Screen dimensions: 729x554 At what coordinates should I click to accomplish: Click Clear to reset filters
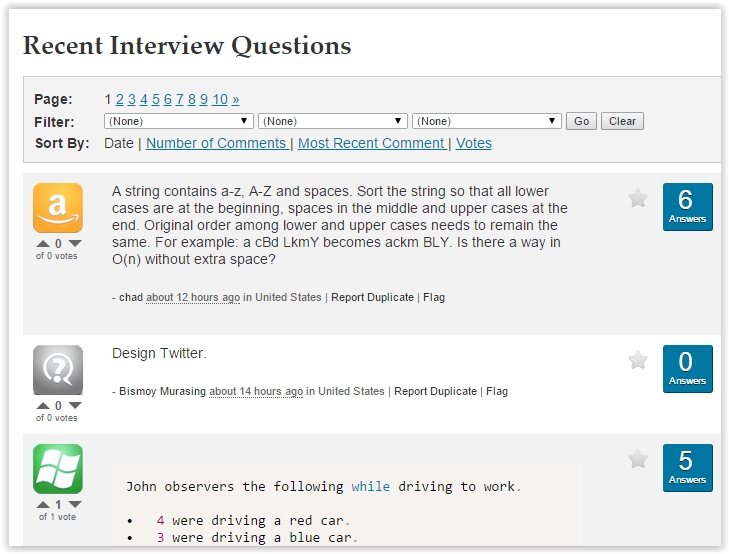[622, 121]
